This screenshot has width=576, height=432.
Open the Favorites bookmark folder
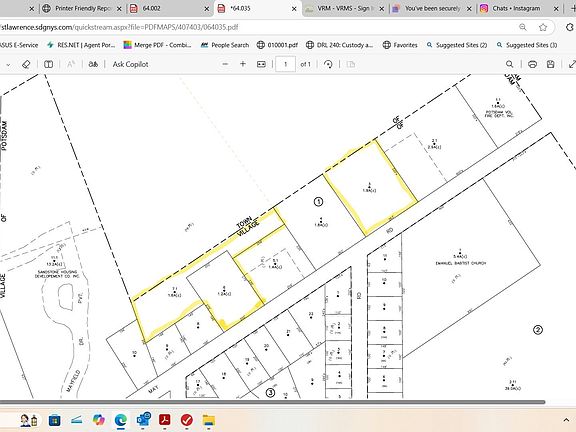[x=400, y=45]
